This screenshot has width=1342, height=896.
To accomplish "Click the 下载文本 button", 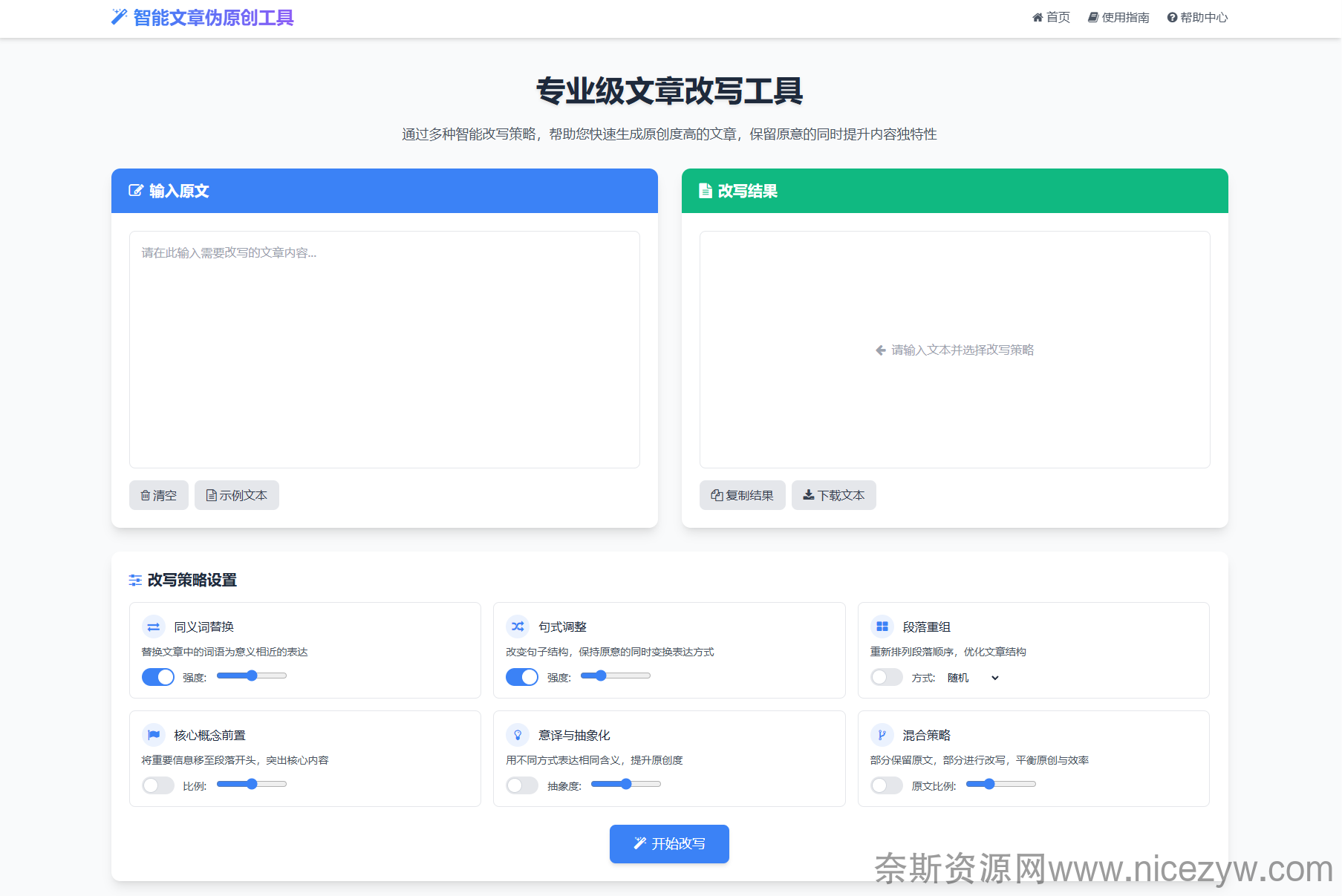I will pos(833,495).
